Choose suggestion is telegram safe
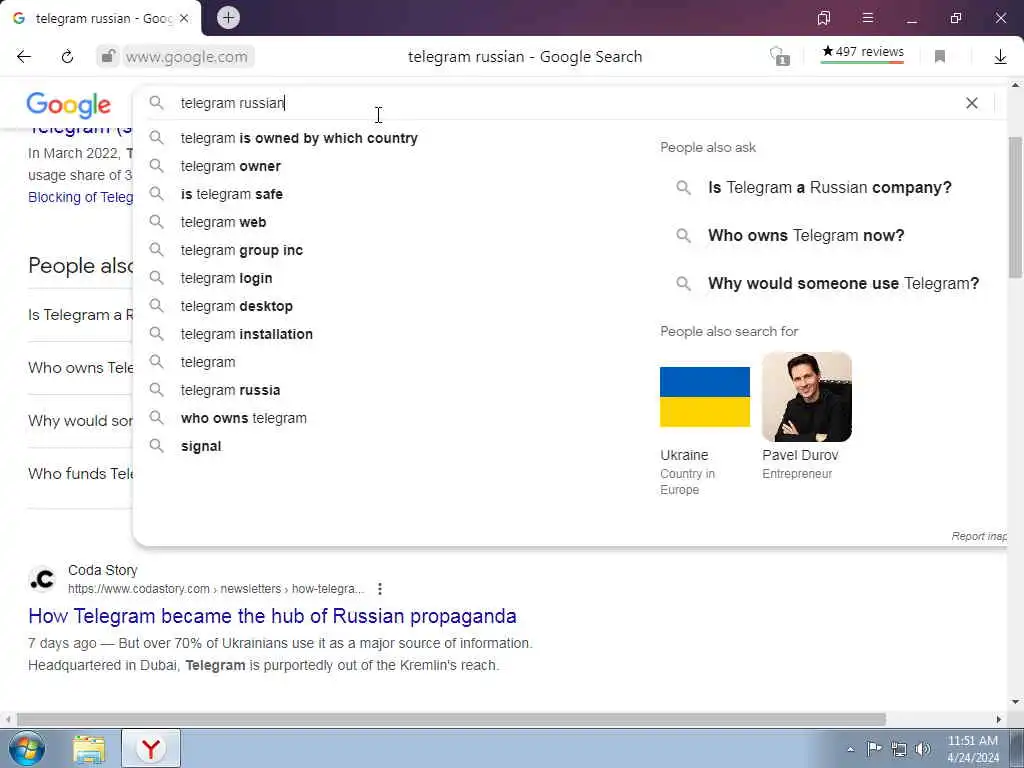The image size is (1024, 768). point(232,195)
